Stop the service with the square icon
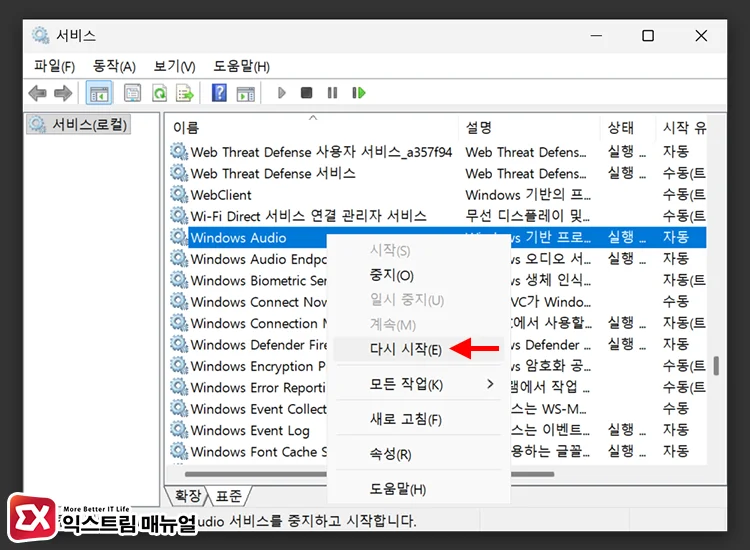 tap(307, 93)
